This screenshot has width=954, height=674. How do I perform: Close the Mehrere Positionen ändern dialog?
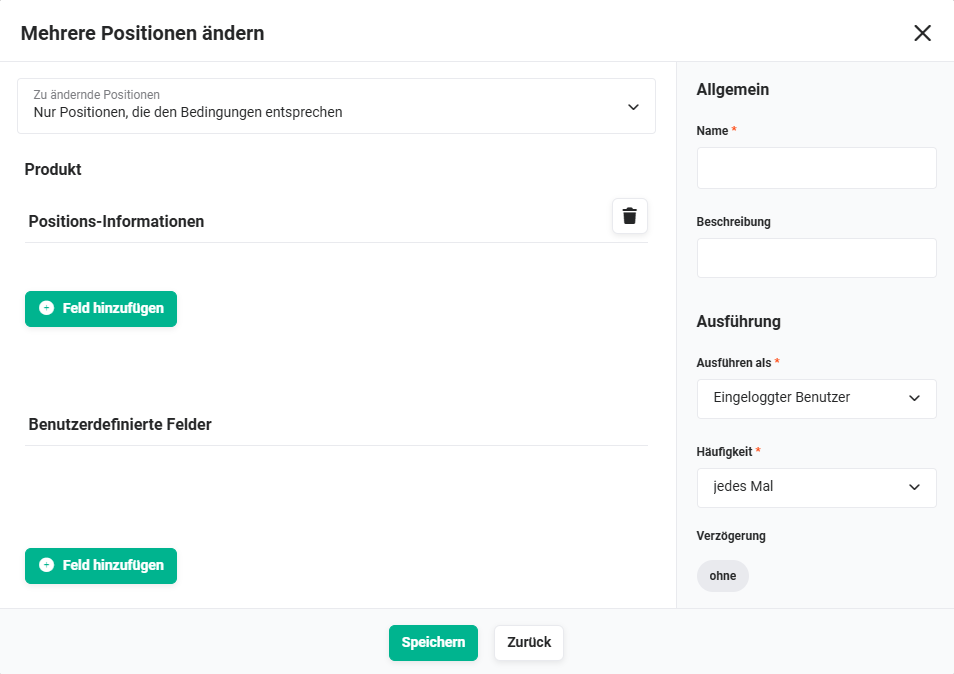coord(922,33)
